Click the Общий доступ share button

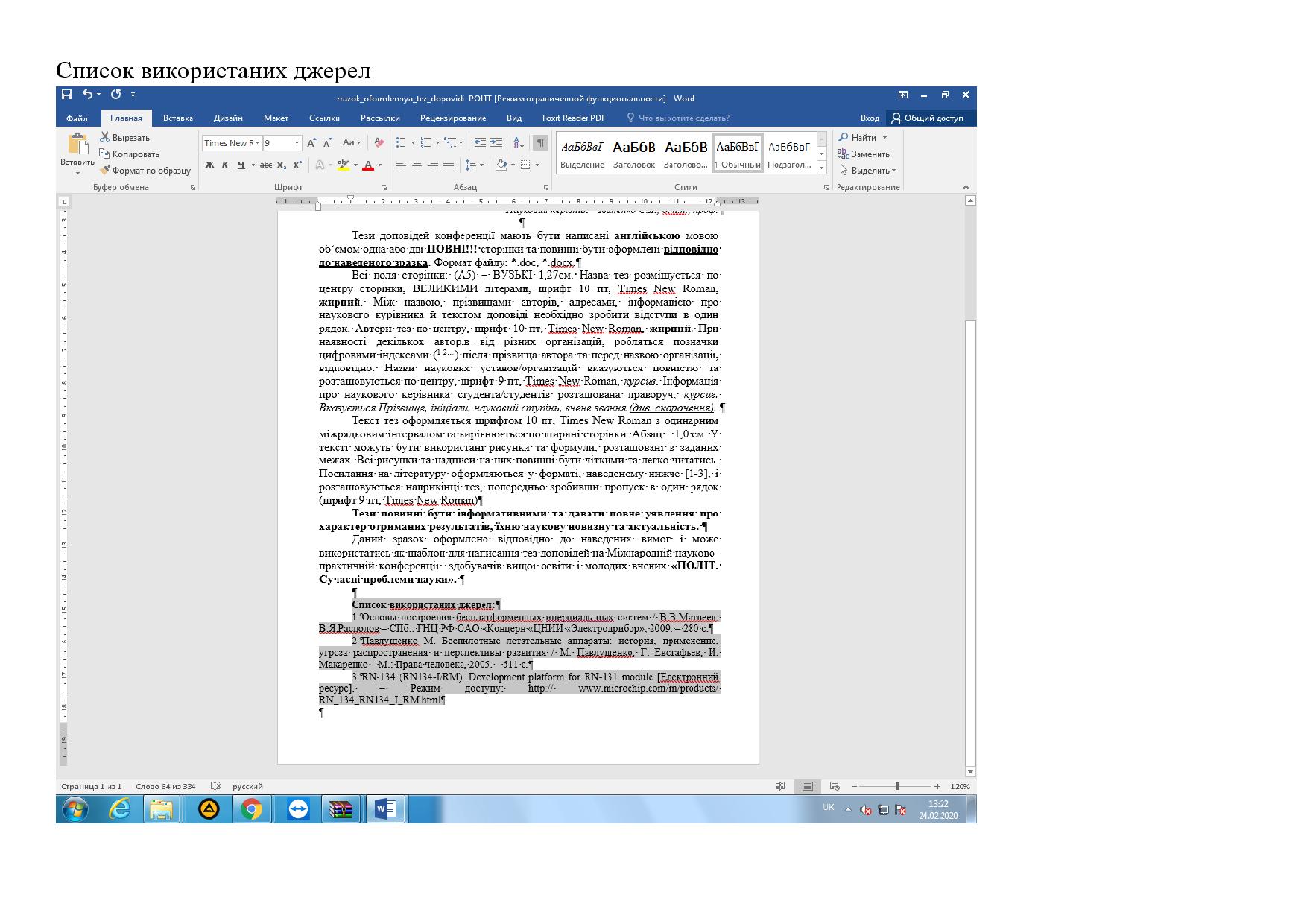pyautogui.click(x=931, y=118)
